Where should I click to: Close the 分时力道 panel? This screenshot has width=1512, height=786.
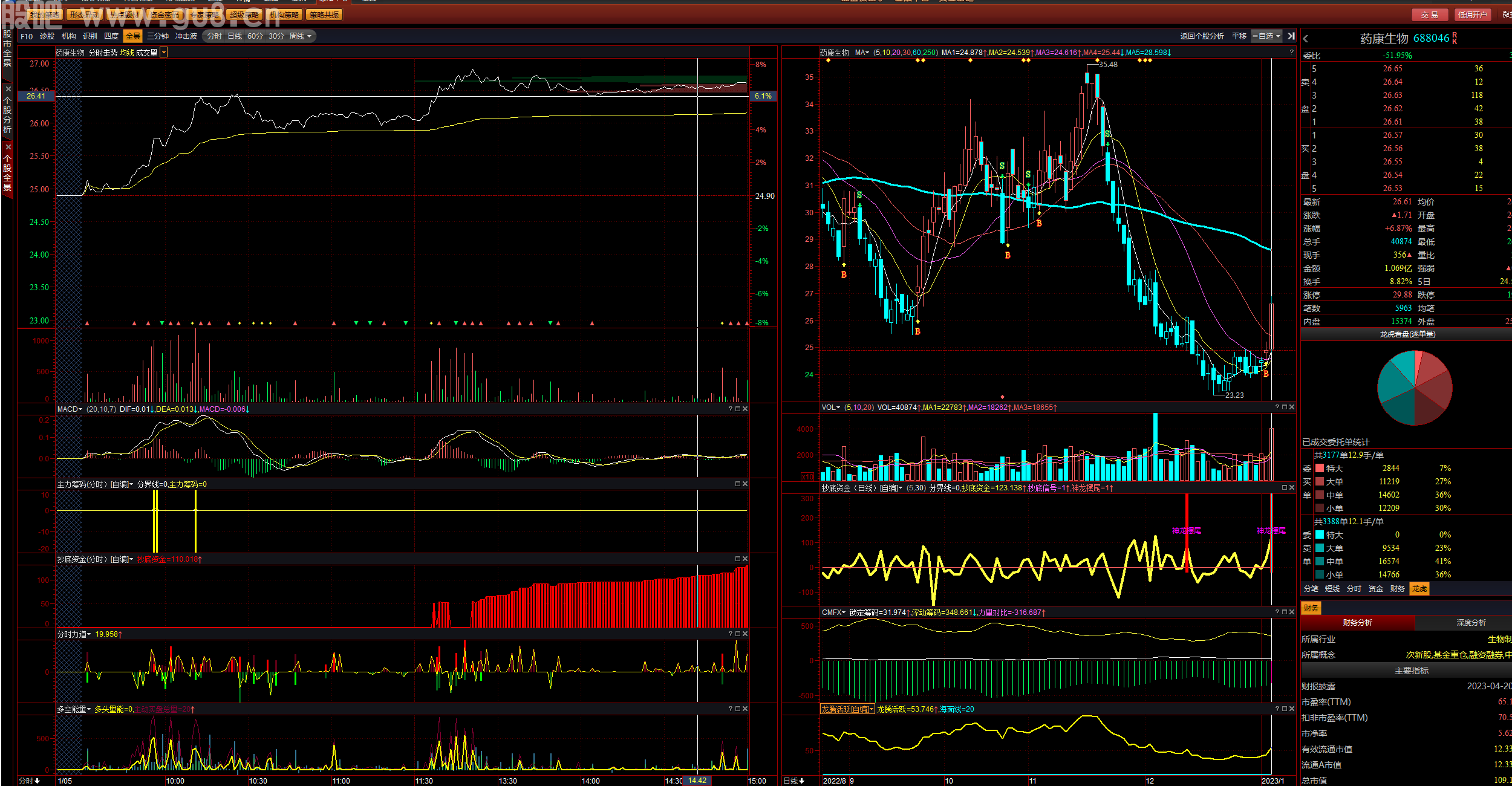tap(745, 634)
